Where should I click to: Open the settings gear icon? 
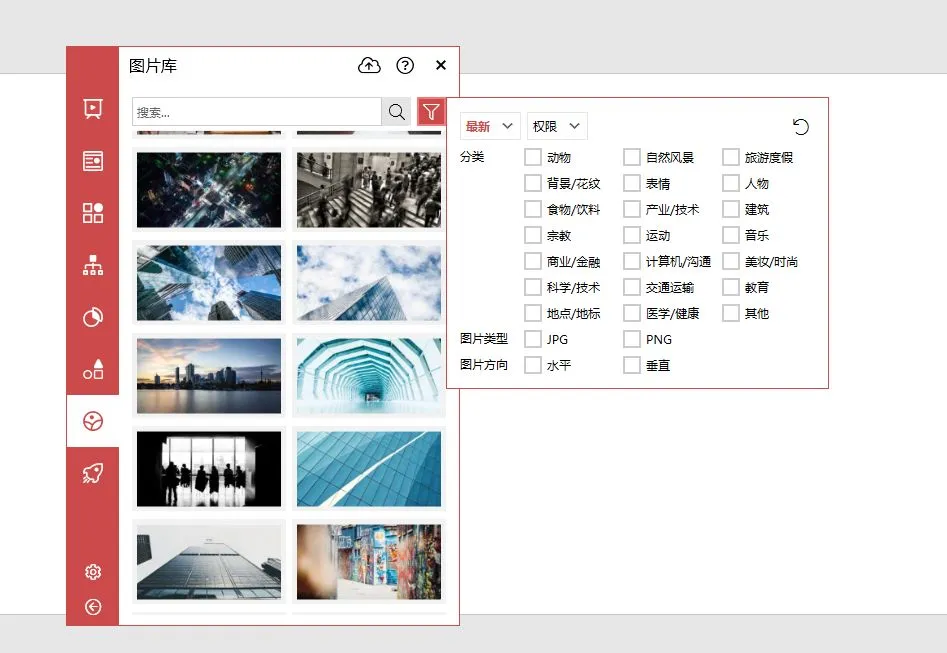coord(92,571)
